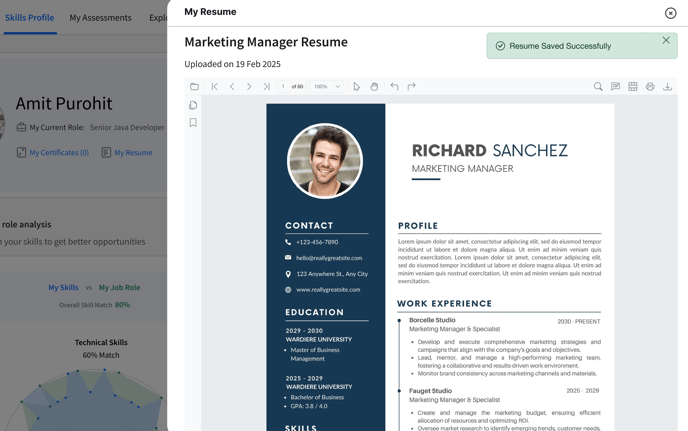Image resolution: width=688 pixels, height=431 pixels.
Task: Print the resume document
Action: coord(650,86)
